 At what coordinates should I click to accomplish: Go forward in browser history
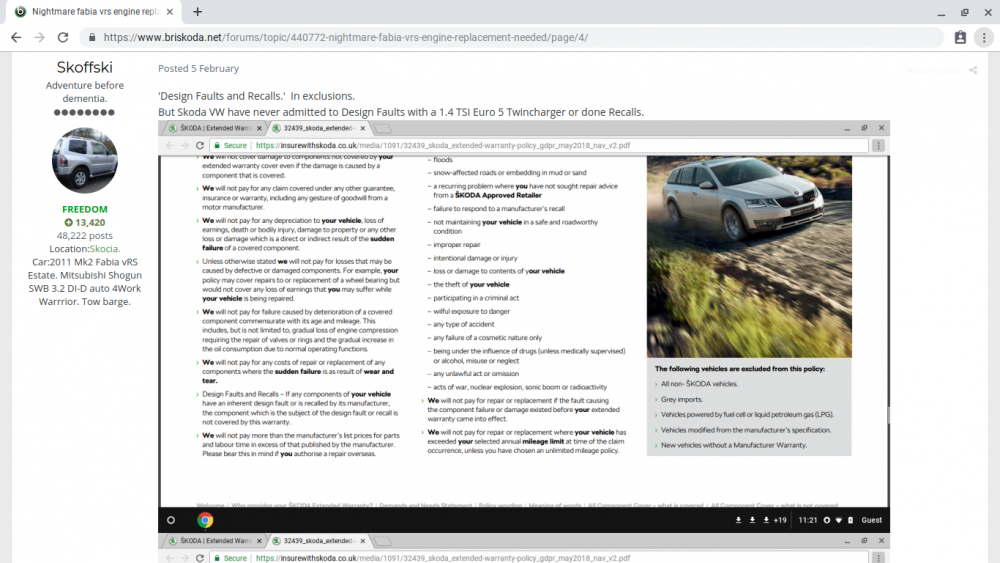pyautogui.click(x=40, y=38)
